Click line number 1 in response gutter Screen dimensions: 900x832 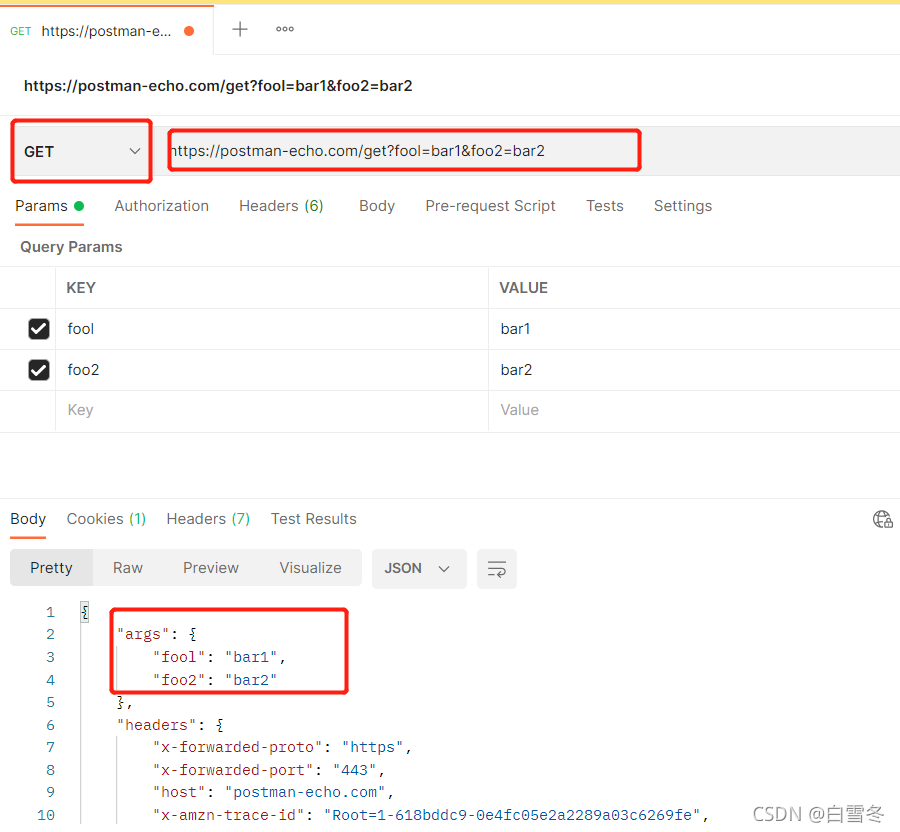51,612
